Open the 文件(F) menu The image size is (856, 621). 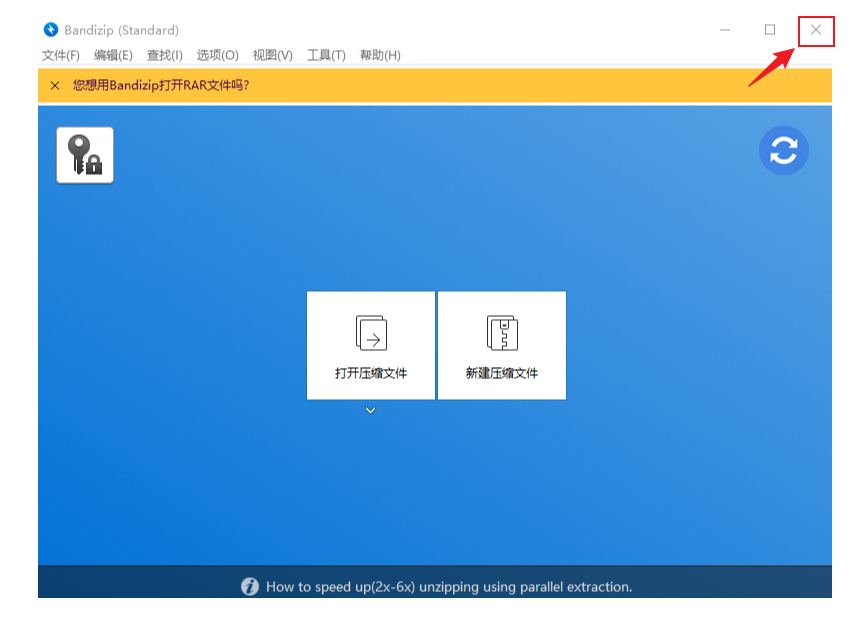click(61, 55)
